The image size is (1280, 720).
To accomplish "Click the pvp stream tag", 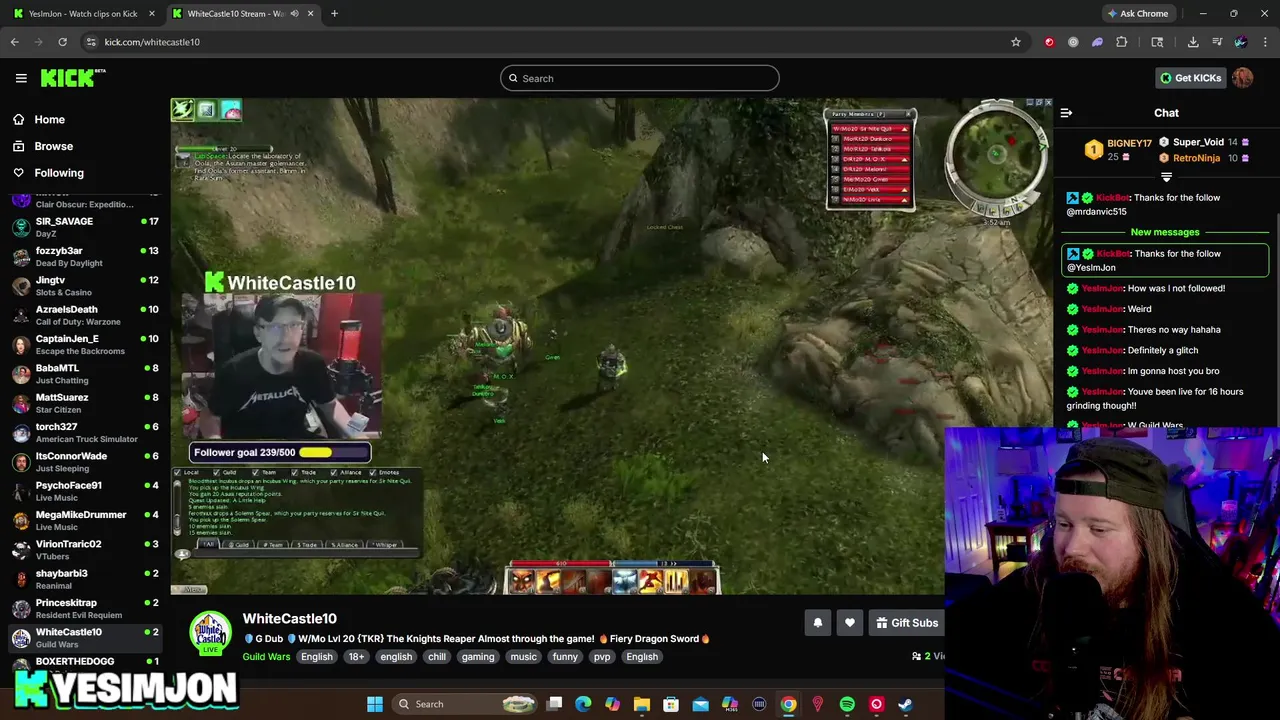I will [x=602, y=657].
